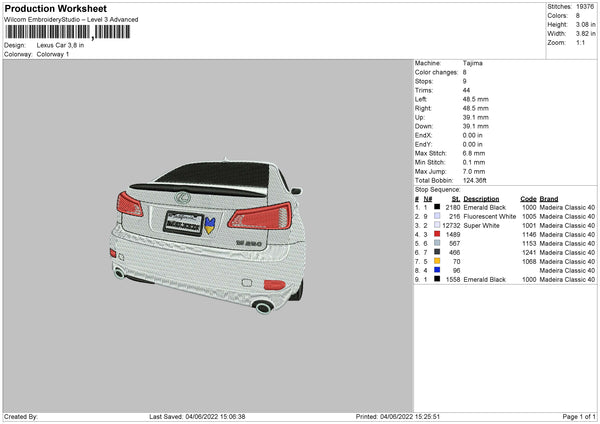This screenshot has width=600, height=424.
Task: Click the red swatch with code 1146
Action: point(437,234)
